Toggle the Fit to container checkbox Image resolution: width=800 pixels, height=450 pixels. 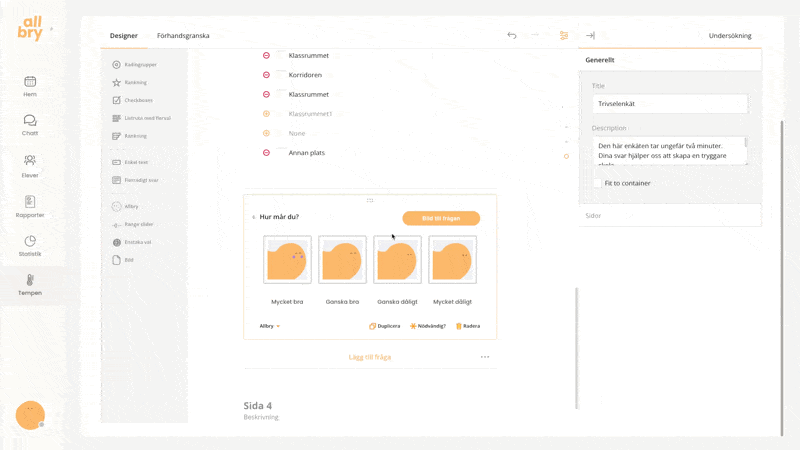[597, 183]
